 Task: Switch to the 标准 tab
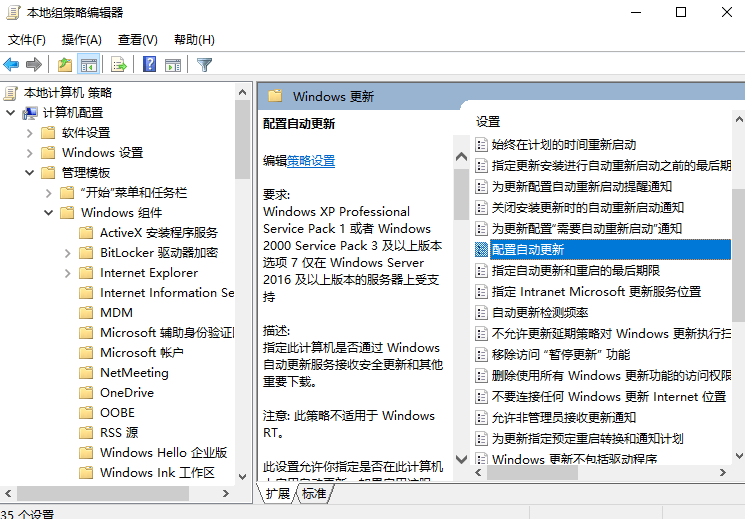pos(315,494)
